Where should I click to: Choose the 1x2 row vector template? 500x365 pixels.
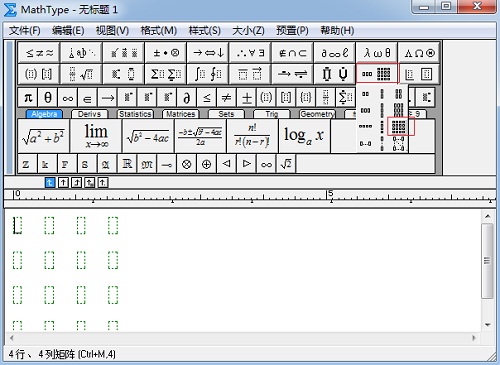tap(365, 94)
